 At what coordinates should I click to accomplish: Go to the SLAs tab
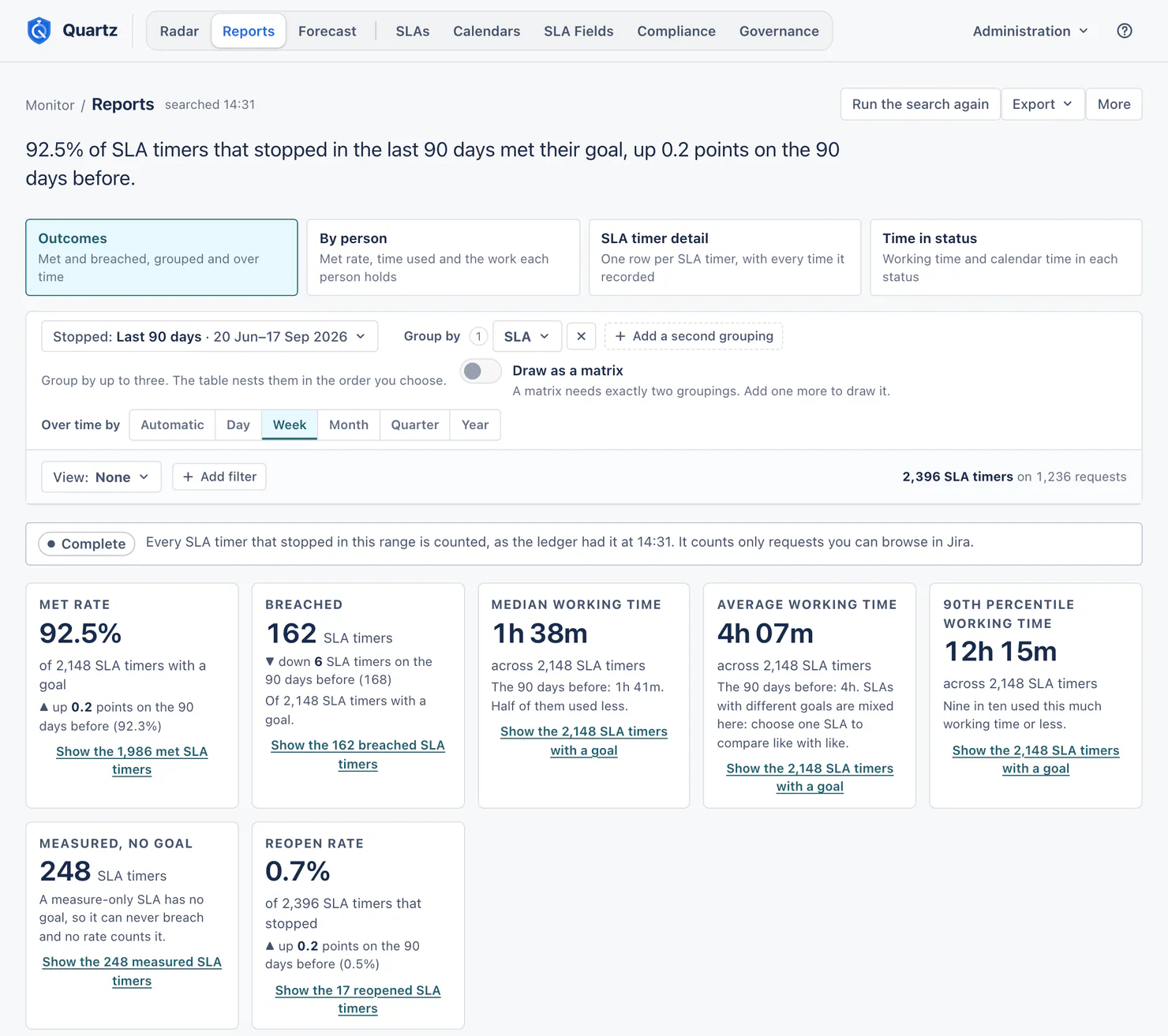tap(413, 31)
